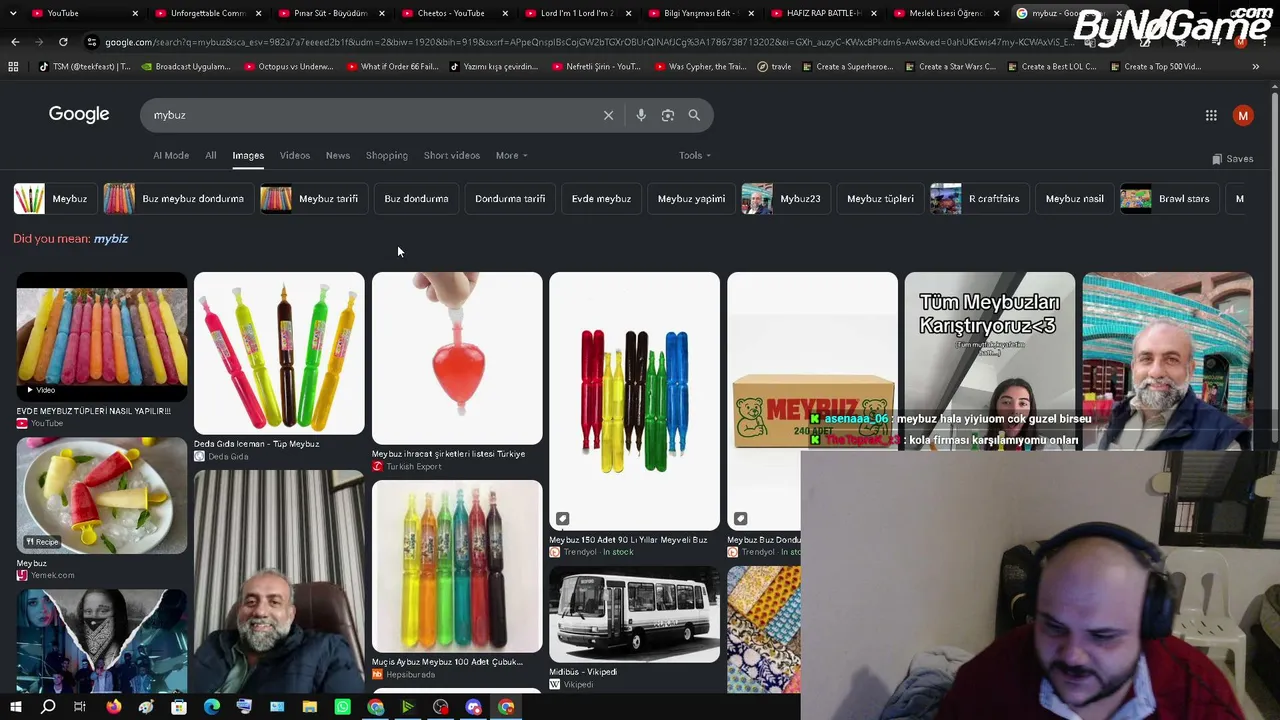Open the colorful ice pops video thumbnail
Screen dimensions: 1280x720
[102, 335]
